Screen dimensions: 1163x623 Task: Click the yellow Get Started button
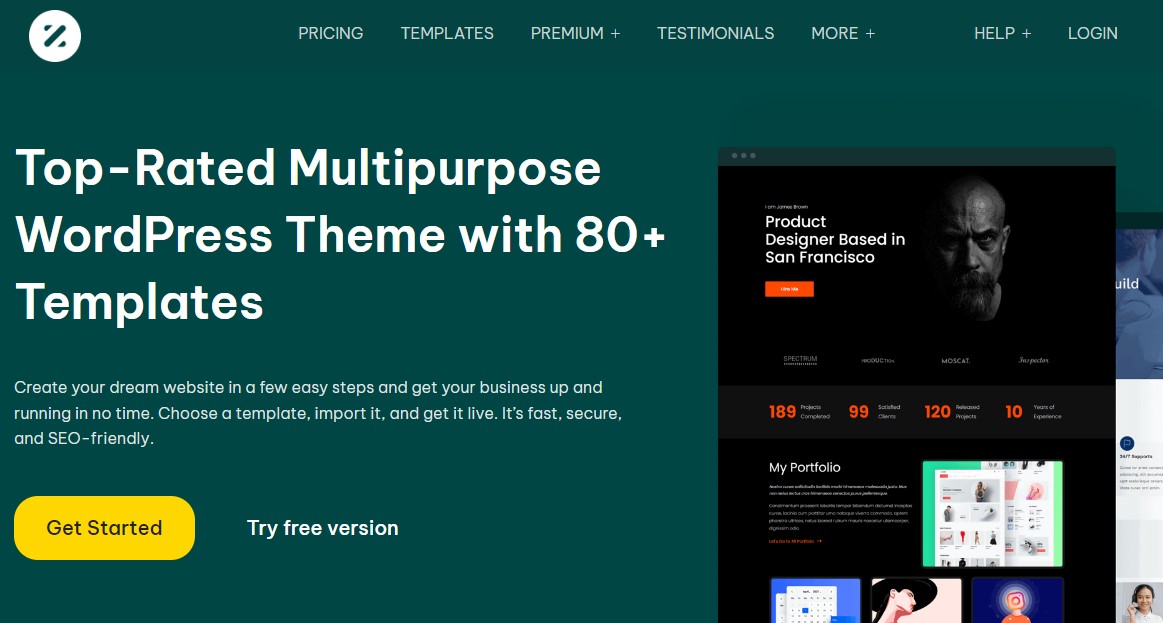(x=105, y=528)
